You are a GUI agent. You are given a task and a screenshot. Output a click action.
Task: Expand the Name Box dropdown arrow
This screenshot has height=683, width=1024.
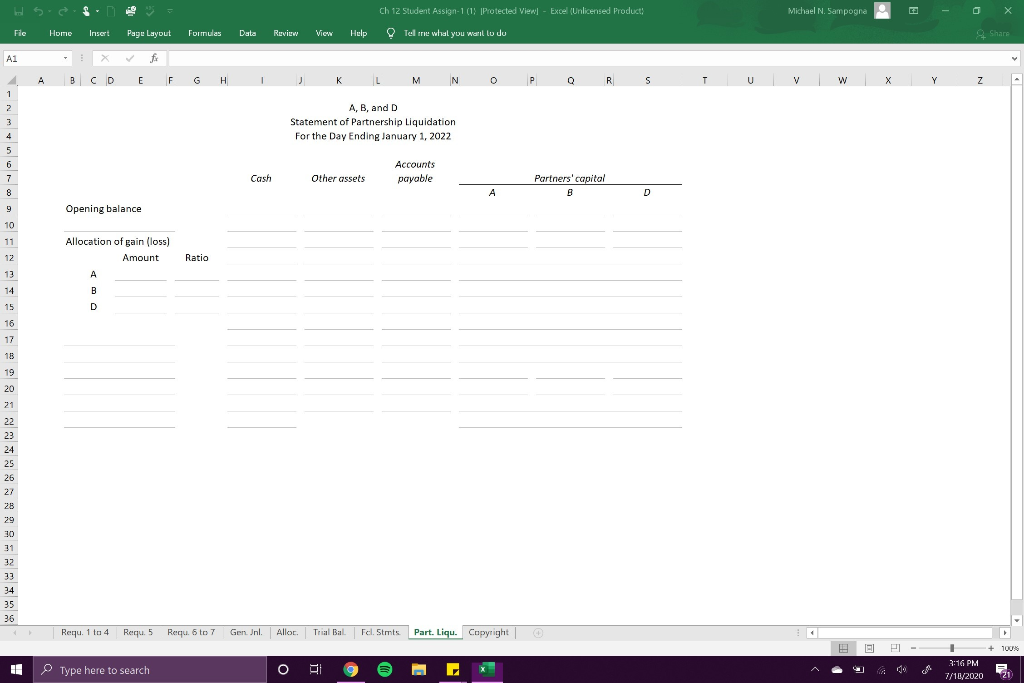tap(65, 59)
